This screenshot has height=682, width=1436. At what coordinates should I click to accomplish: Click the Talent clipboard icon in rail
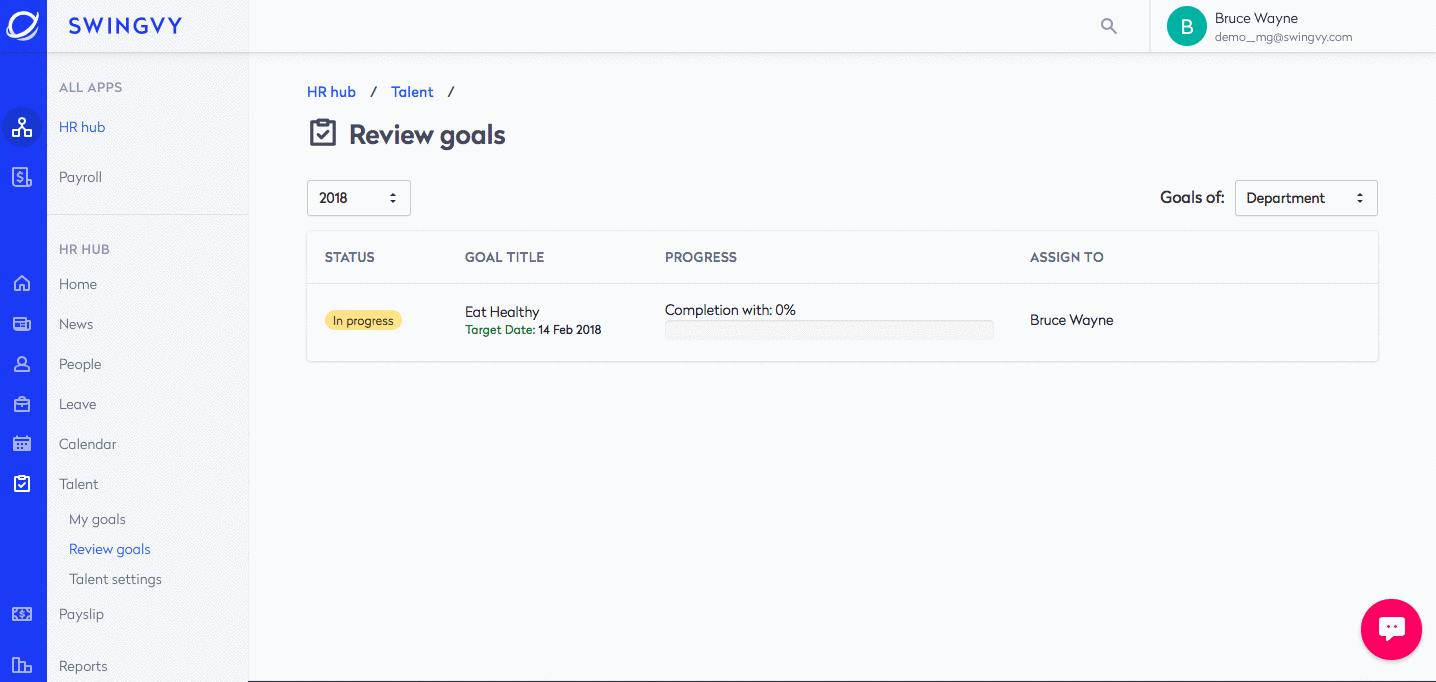(x=22, y=484)
